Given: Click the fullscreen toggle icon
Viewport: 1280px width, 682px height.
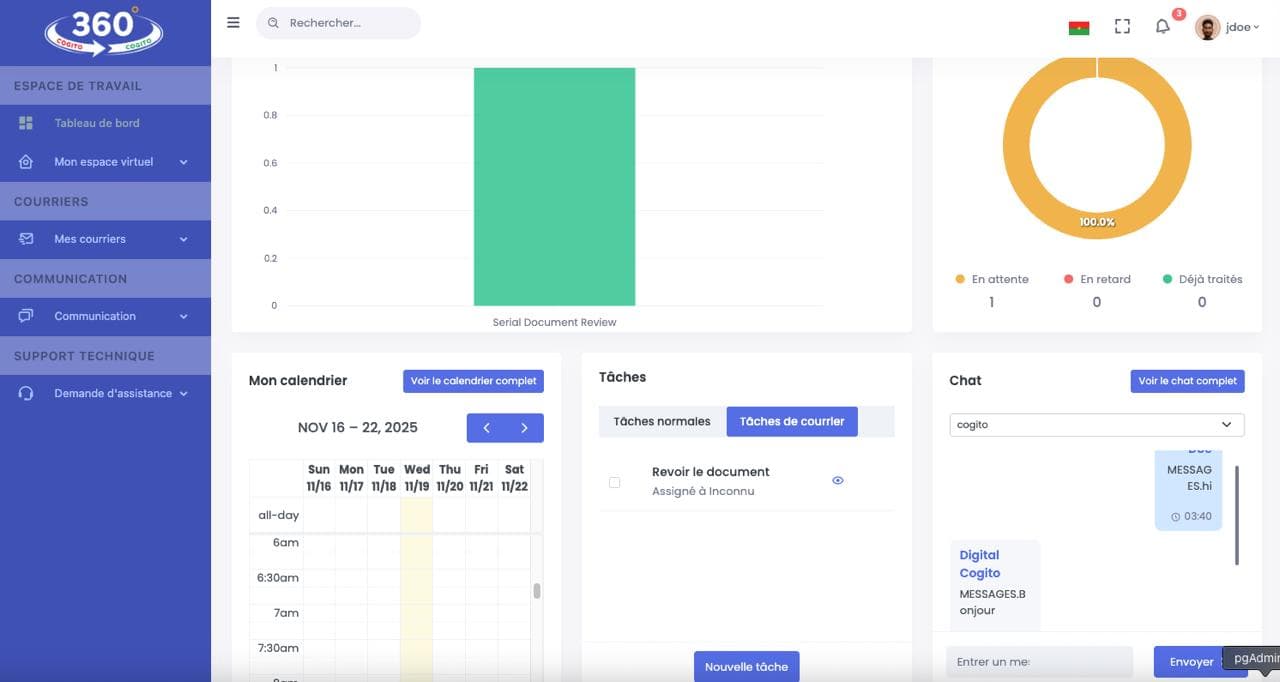Looking at the screenshot, I should pyautogui.click(x=1122, y=27).
